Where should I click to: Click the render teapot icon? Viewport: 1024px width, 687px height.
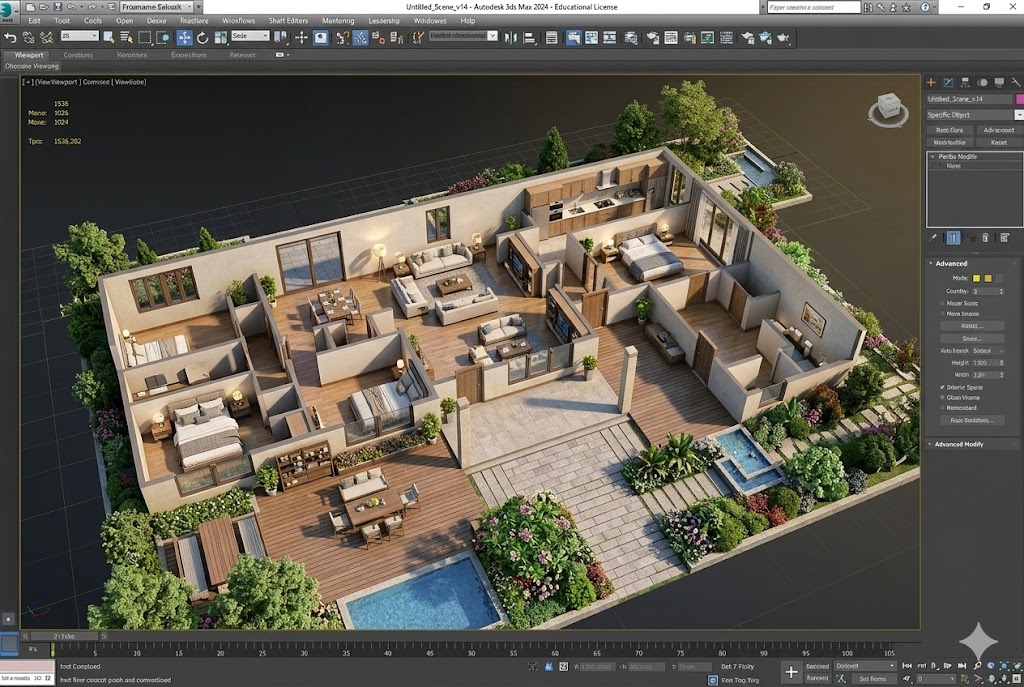point(762,38)
